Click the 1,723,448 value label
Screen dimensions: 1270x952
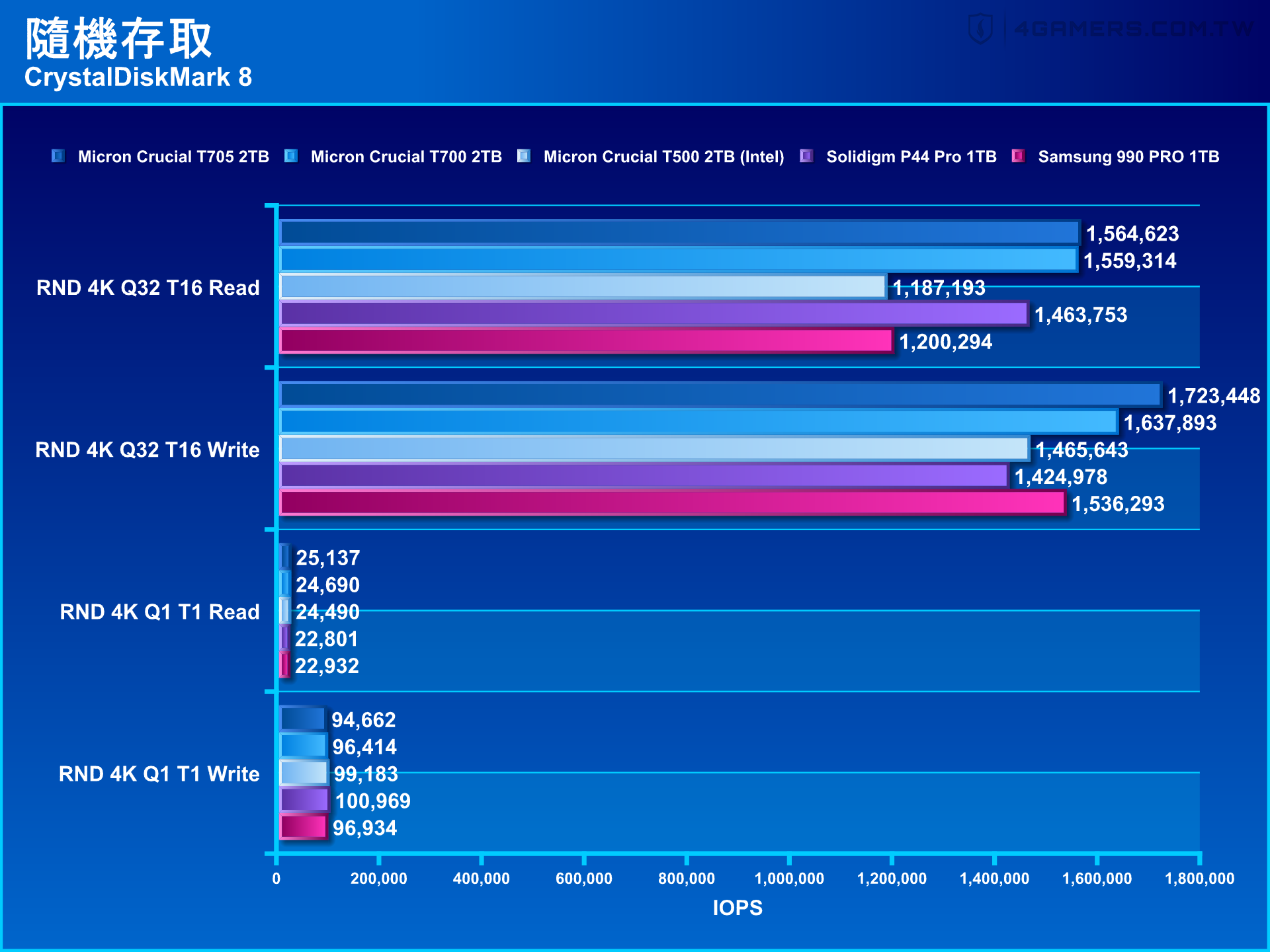[1214, 395]
